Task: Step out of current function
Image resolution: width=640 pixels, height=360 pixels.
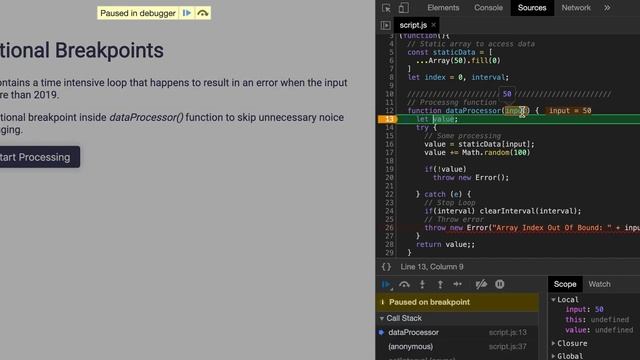Action: tap(440, 284)
